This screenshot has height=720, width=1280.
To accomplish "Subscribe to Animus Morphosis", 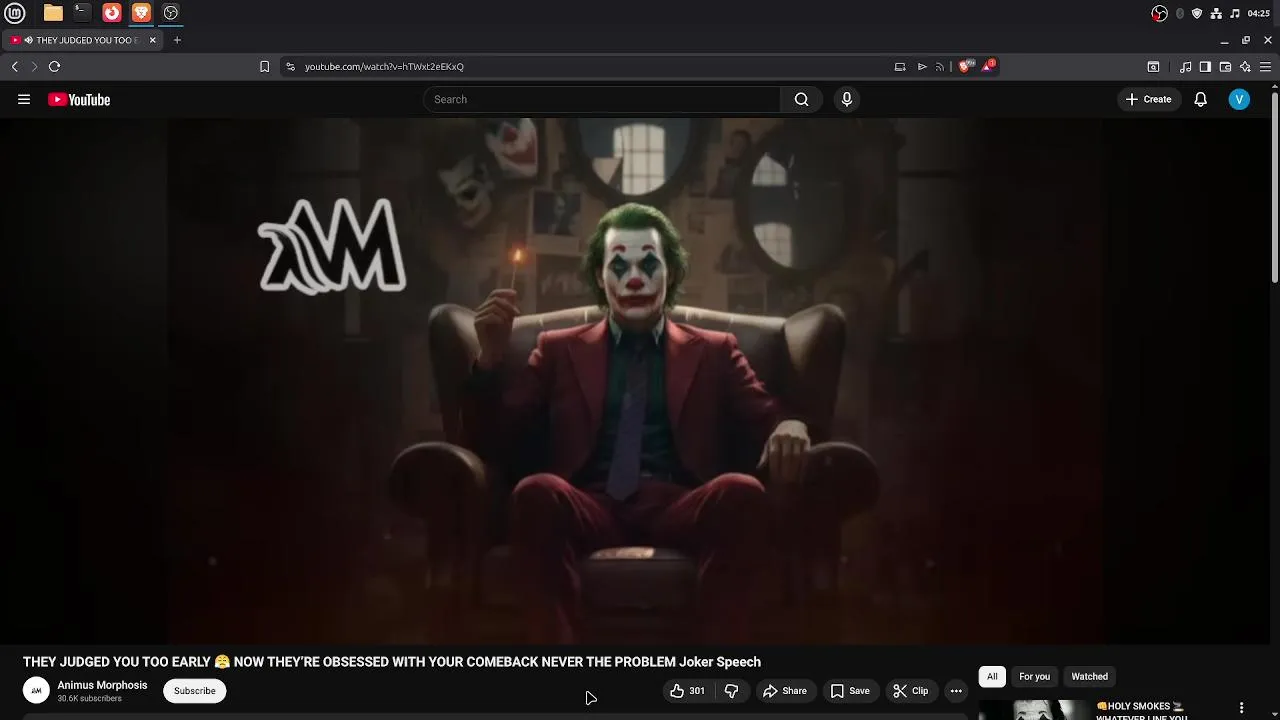I will click(x=195, y=691).
